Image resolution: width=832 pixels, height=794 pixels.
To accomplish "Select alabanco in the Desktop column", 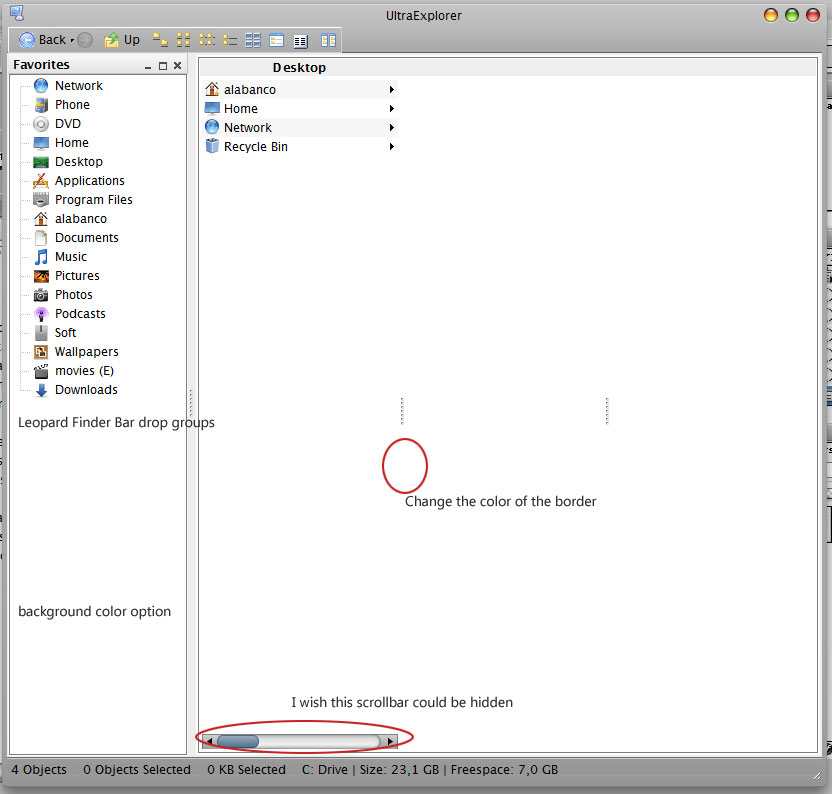I will tap(300, 89).
